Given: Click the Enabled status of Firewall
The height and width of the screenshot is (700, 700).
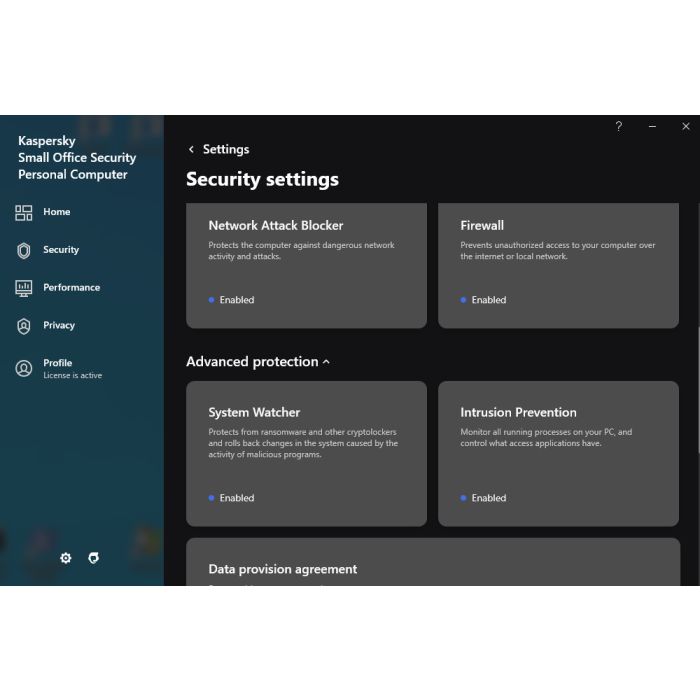Looking at the screenshot, I should [x=488, y=300].
